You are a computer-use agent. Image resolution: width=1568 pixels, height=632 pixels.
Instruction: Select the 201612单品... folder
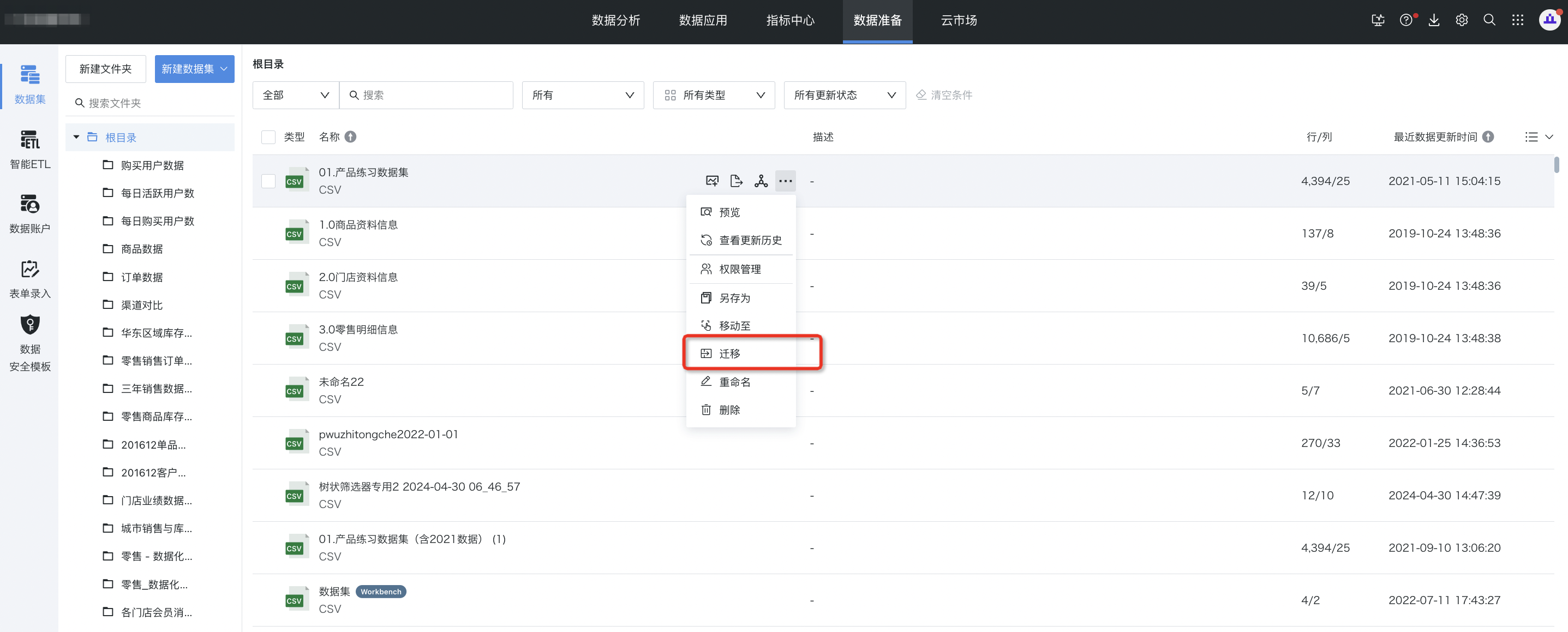pos(149,444)
